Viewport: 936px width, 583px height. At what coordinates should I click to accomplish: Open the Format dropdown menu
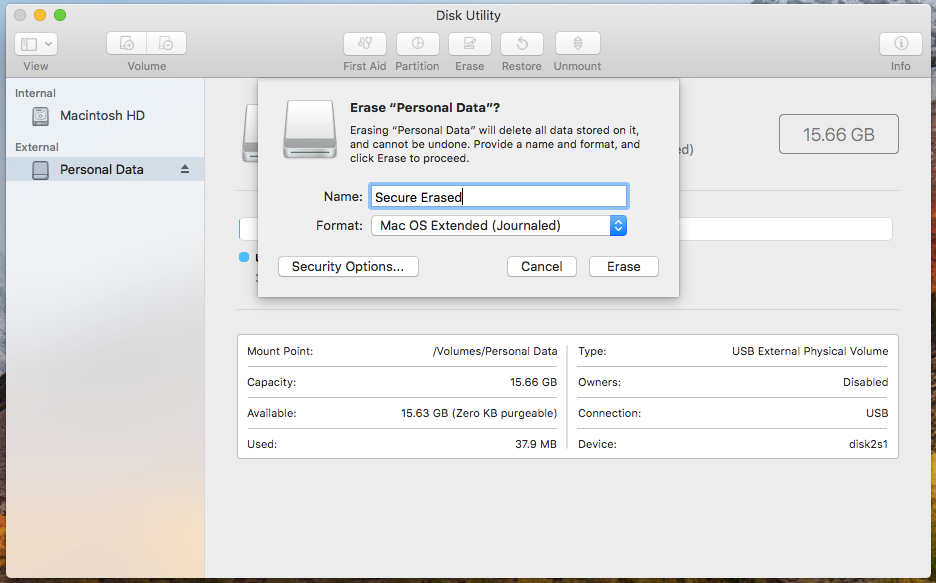pyautogui.click(x=498, y=226)
